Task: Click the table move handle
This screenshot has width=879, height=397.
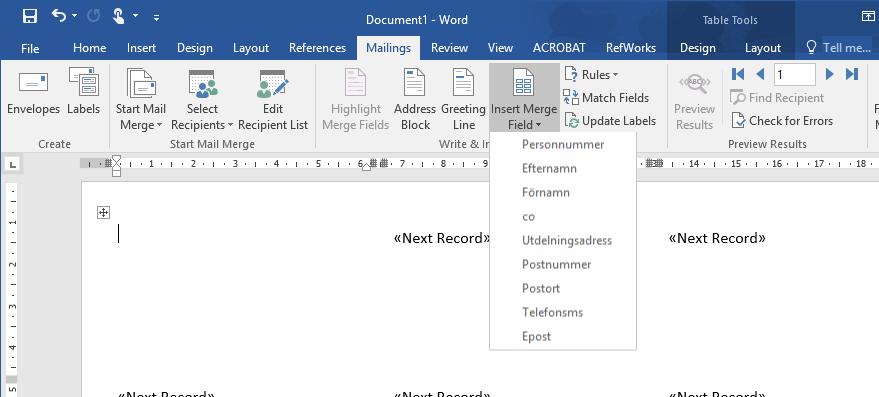Action: pyautogui.click(x=103, y=213)
